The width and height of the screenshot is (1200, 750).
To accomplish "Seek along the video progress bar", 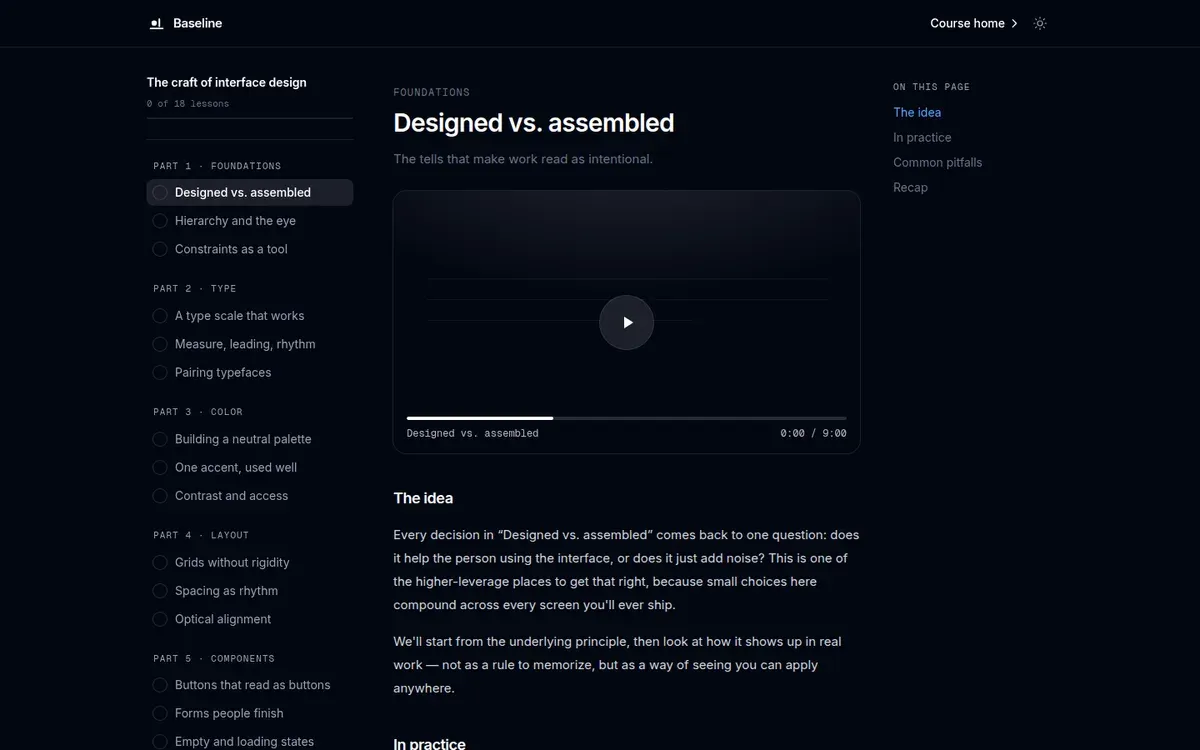I will click(626, 418).
